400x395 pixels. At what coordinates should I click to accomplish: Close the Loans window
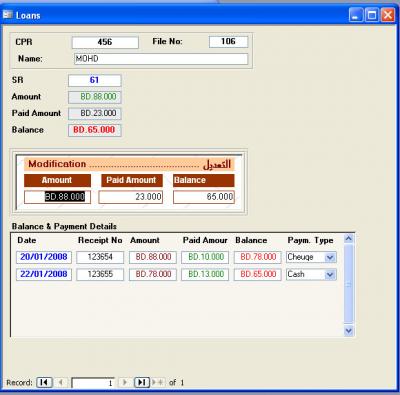coord(388,15)
